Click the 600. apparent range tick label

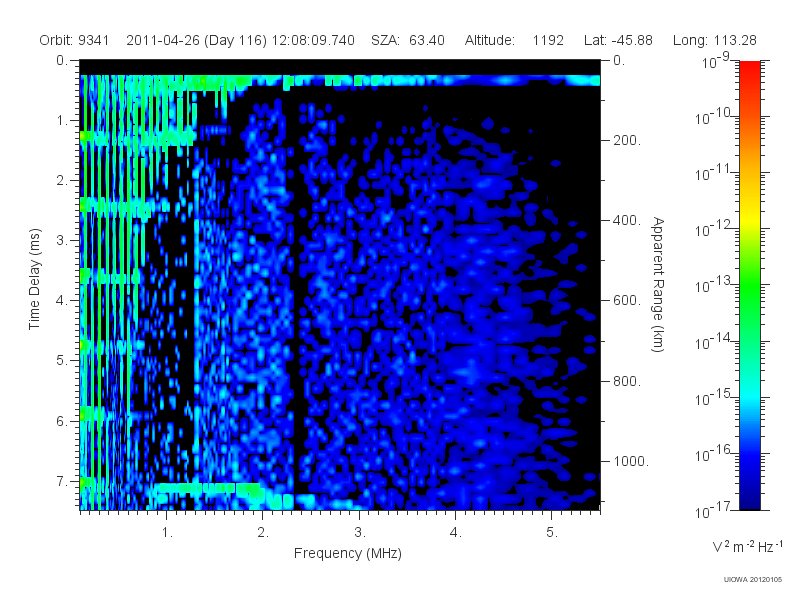pos(627,300)
